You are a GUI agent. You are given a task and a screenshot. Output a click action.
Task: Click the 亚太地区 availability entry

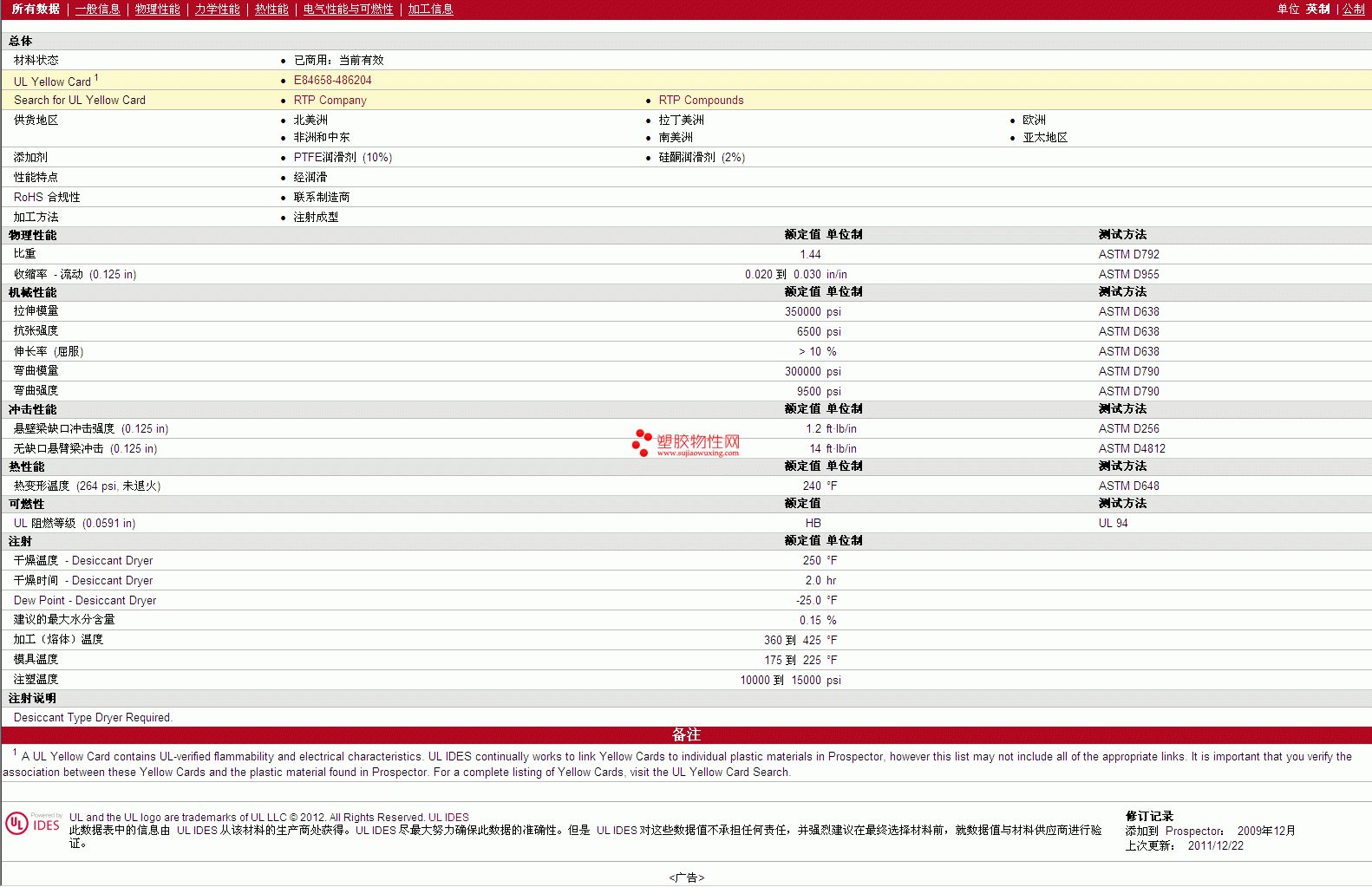pos(1045,137)
